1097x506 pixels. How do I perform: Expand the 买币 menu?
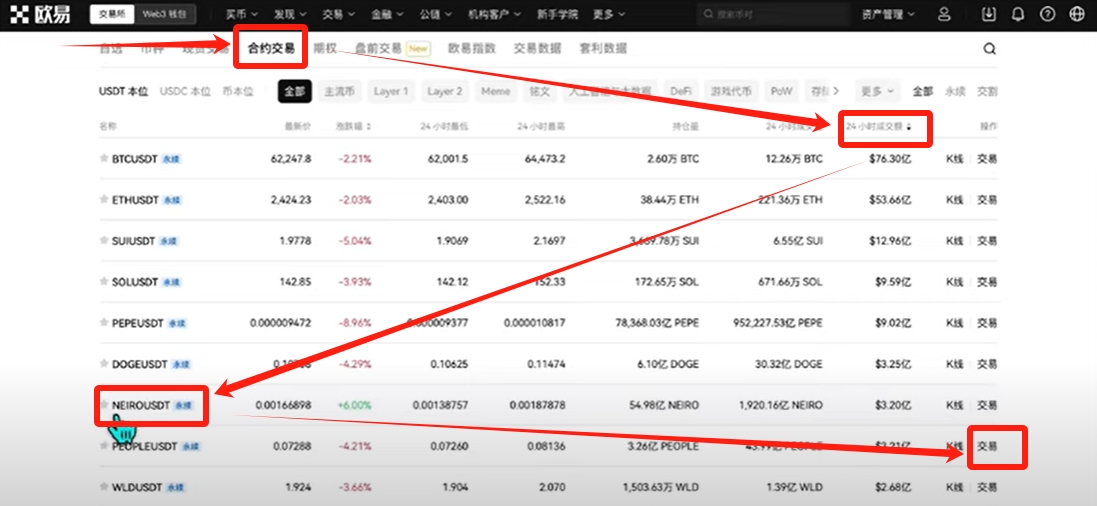[x=242, y=14]
